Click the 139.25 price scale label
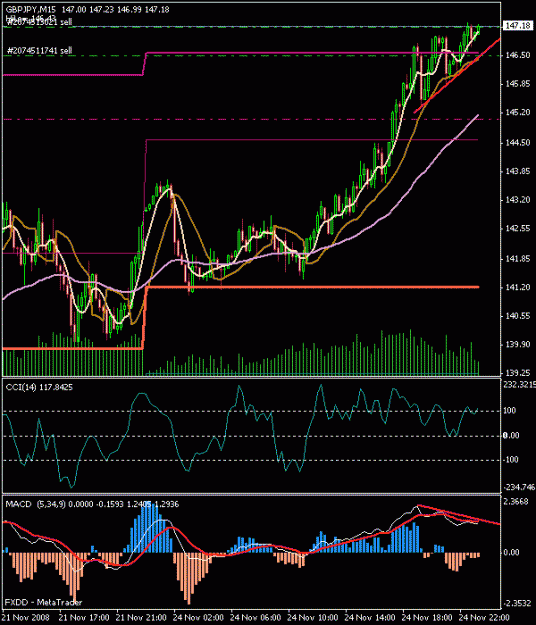Image resolution: width=536 pixels, height=625 pixels. [x=518, y=373]
